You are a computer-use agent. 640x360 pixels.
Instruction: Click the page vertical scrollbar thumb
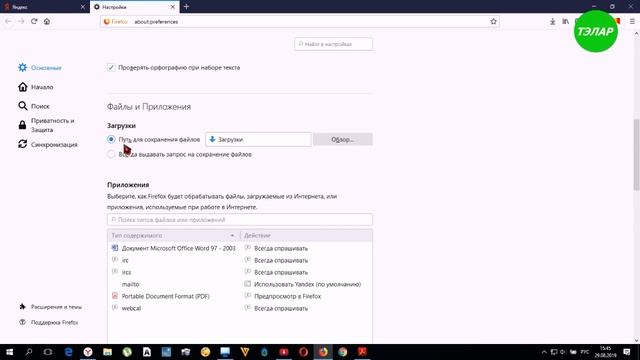636,154
